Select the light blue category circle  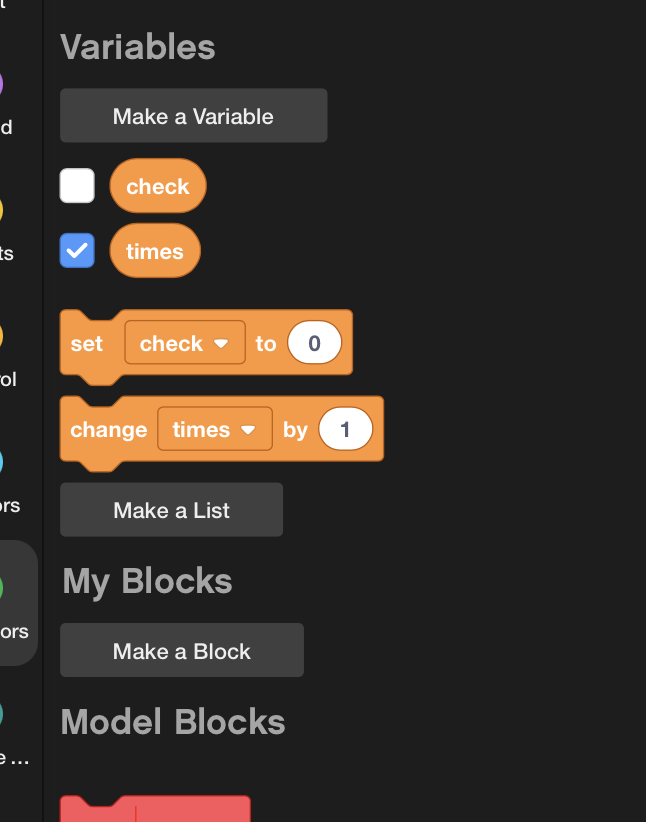2,462
